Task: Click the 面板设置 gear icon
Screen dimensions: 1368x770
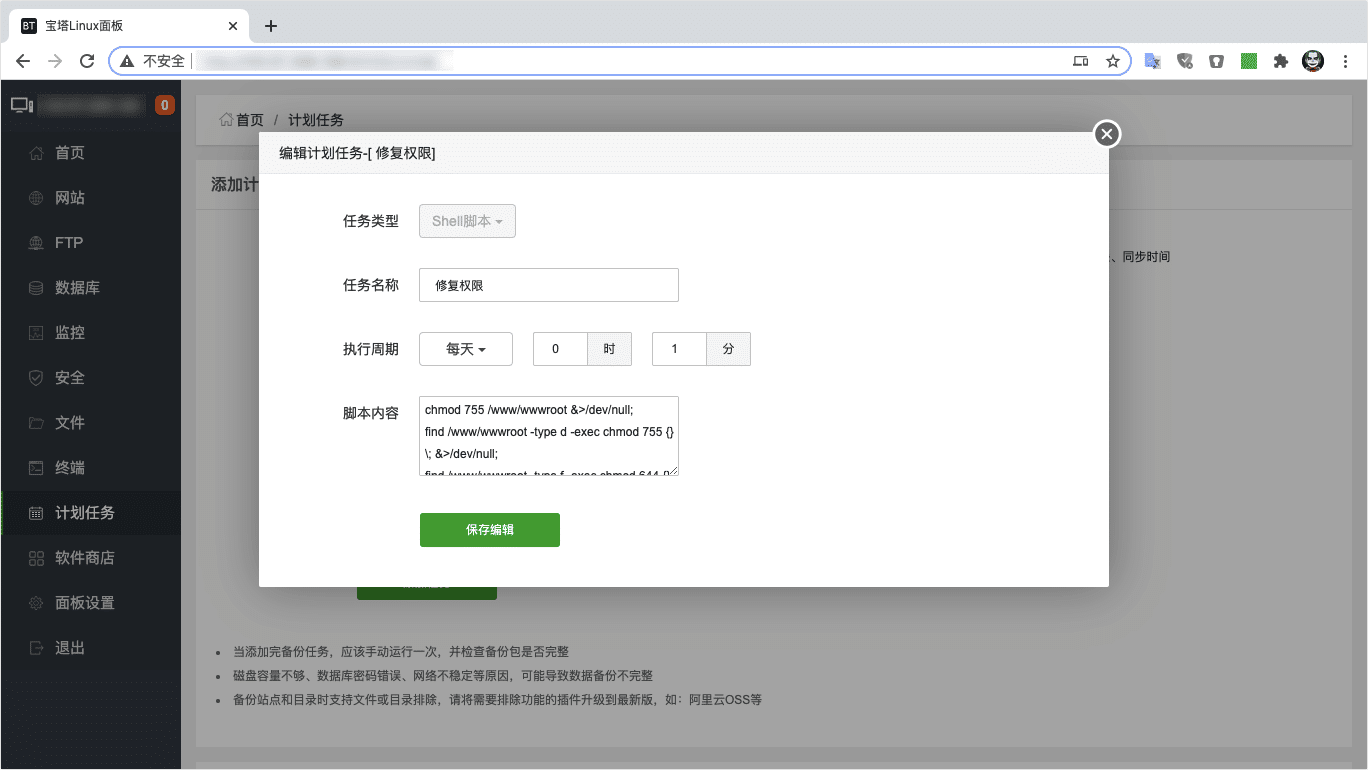Action: point(36,603)
